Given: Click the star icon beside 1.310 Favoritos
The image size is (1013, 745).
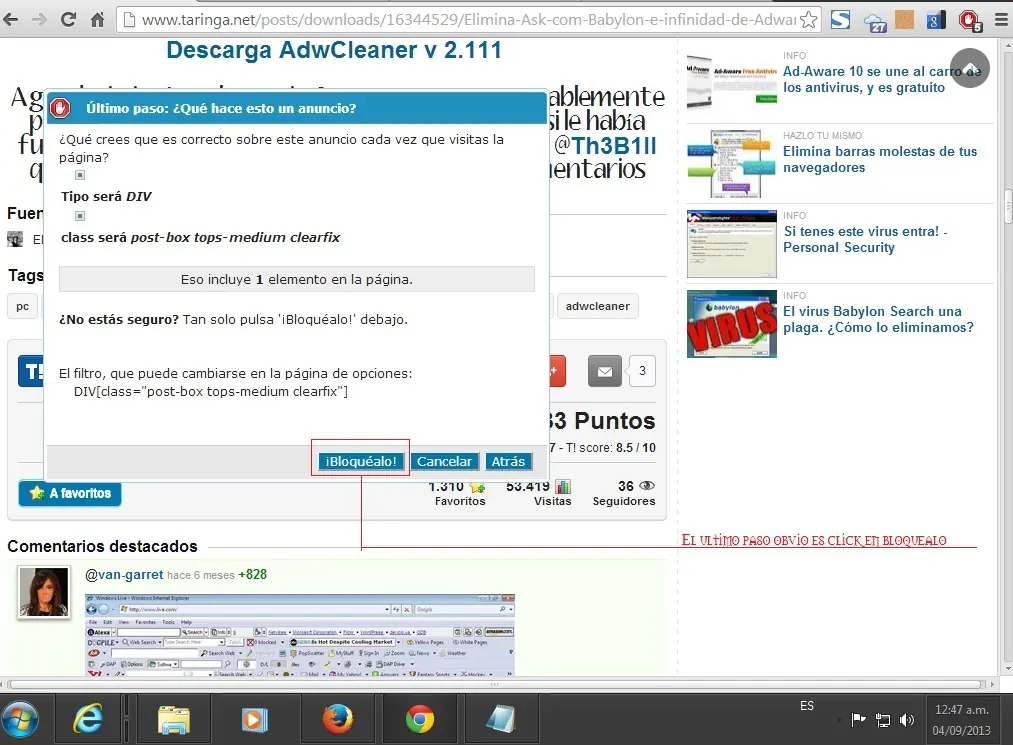Looking at the screenshot, I should point(477,487).
